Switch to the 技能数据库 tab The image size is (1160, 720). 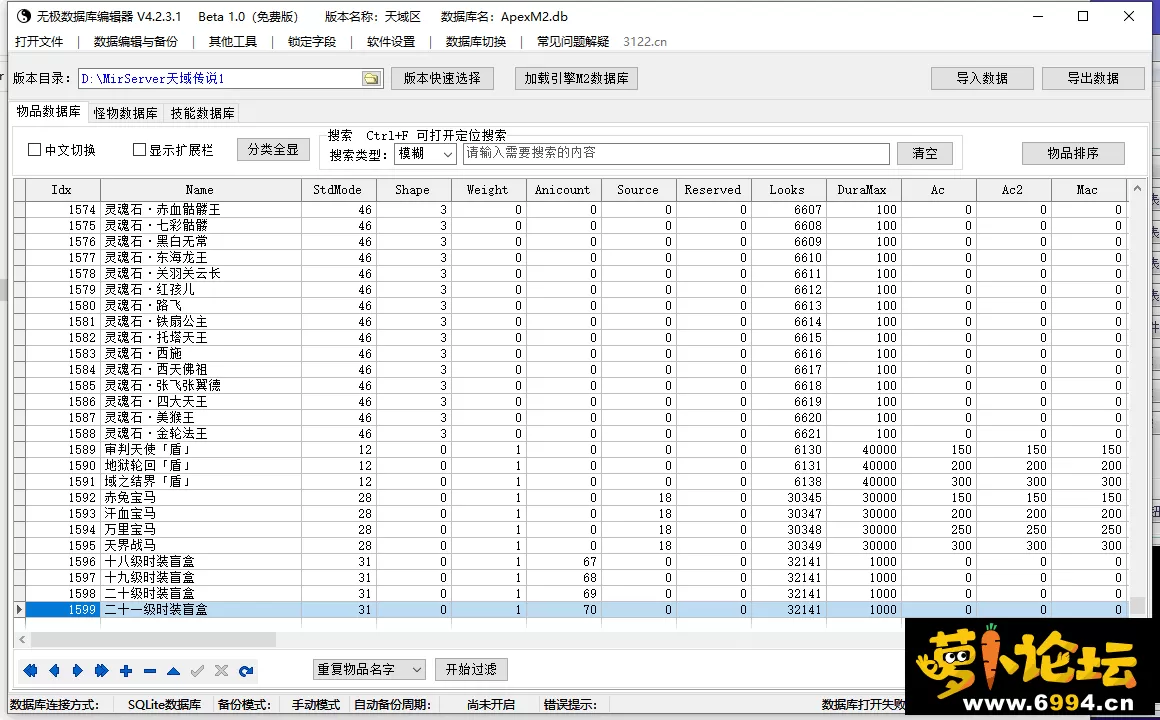(x=202, y=113)
